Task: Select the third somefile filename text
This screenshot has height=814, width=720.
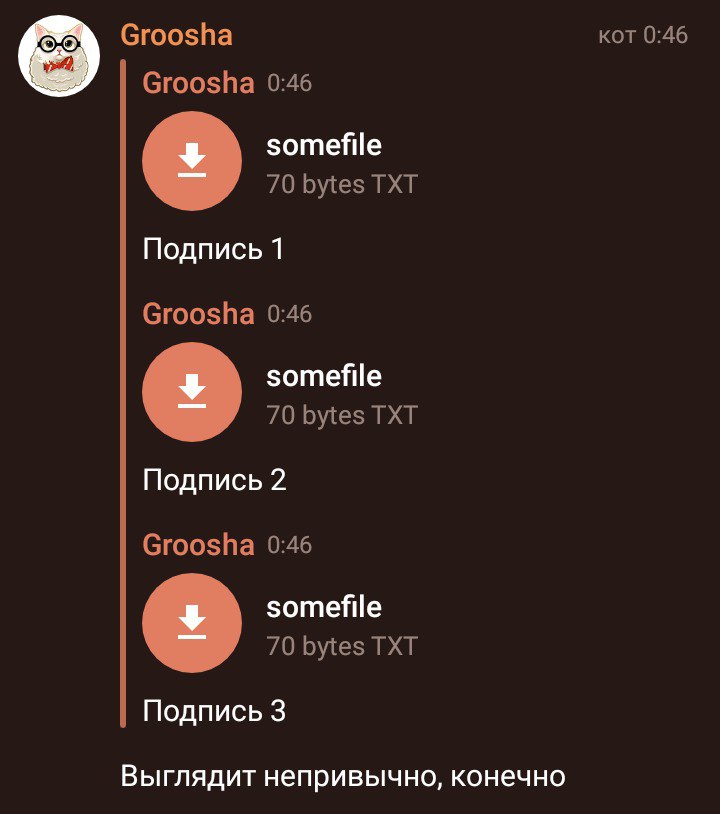Action: 324,607
